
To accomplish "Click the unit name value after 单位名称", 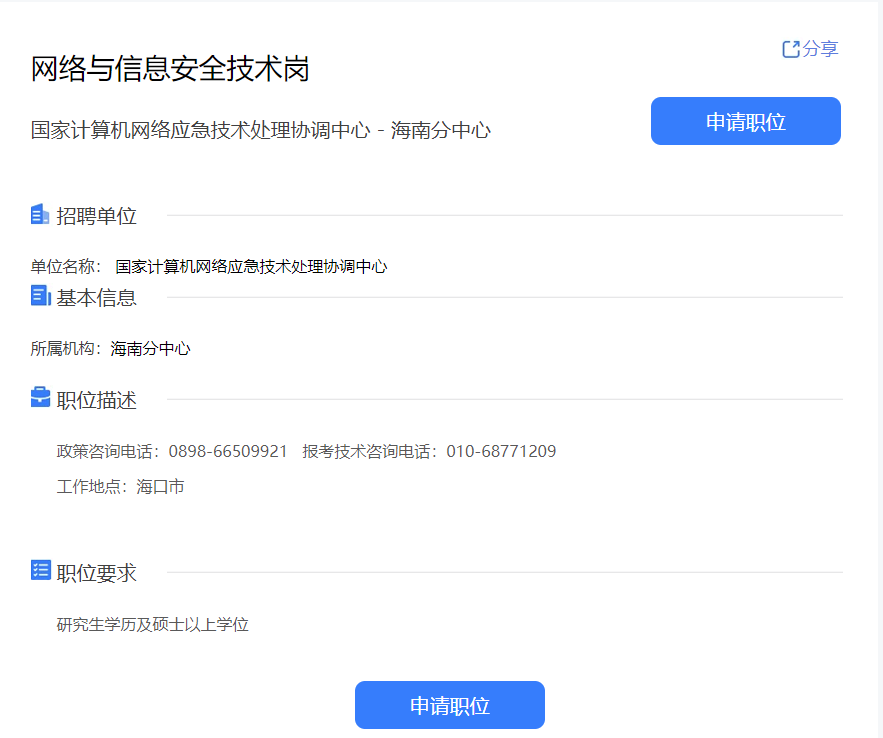I will click(x=251, y=266).
